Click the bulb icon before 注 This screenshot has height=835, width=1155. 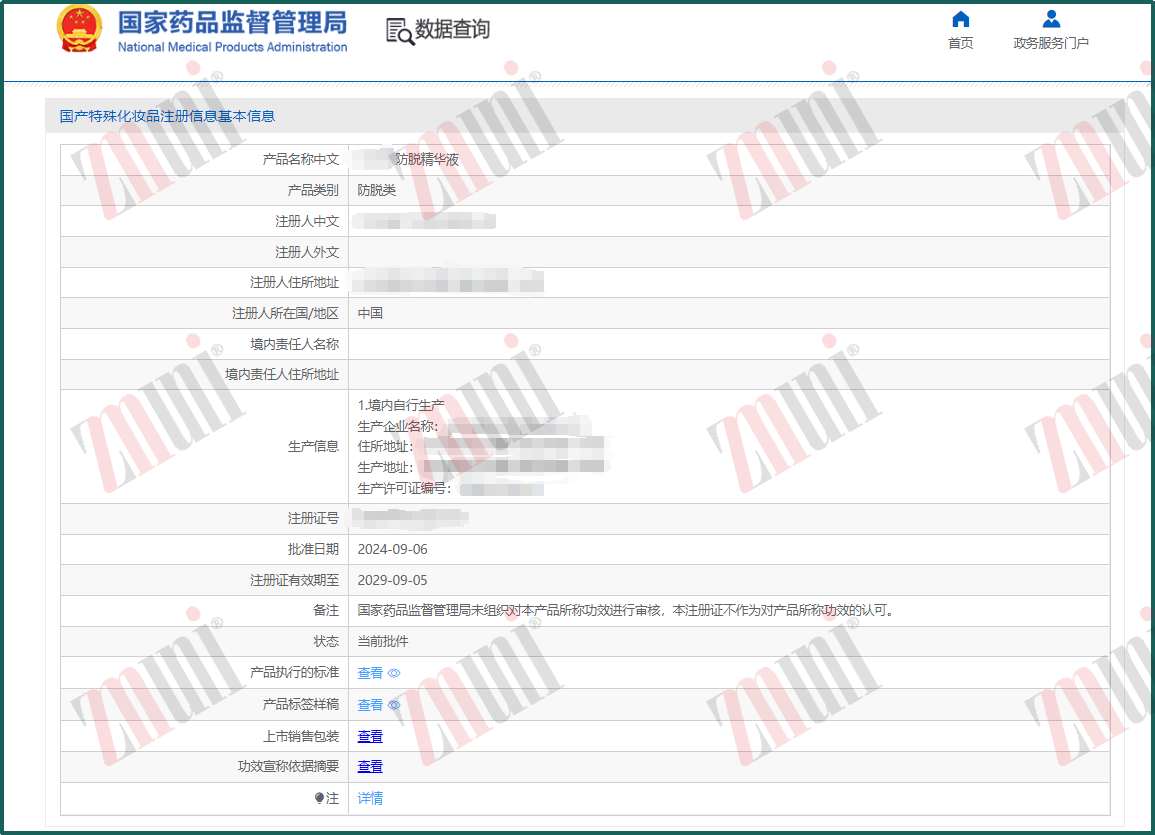click(x=319, y=798)
